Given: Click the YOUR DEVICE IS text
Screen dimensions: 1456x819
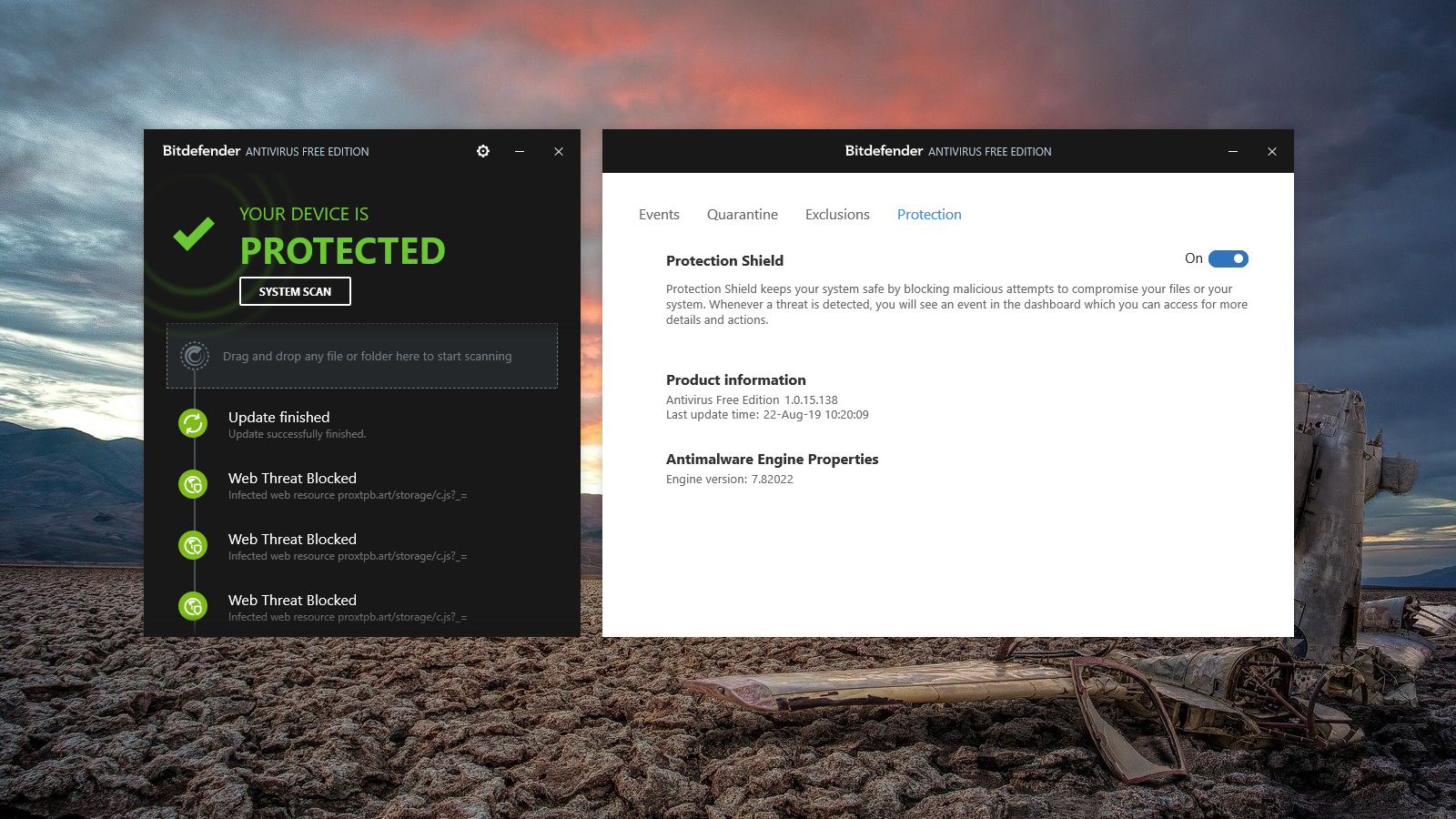Looking at the screenshot, I should (x=304, y=214).
